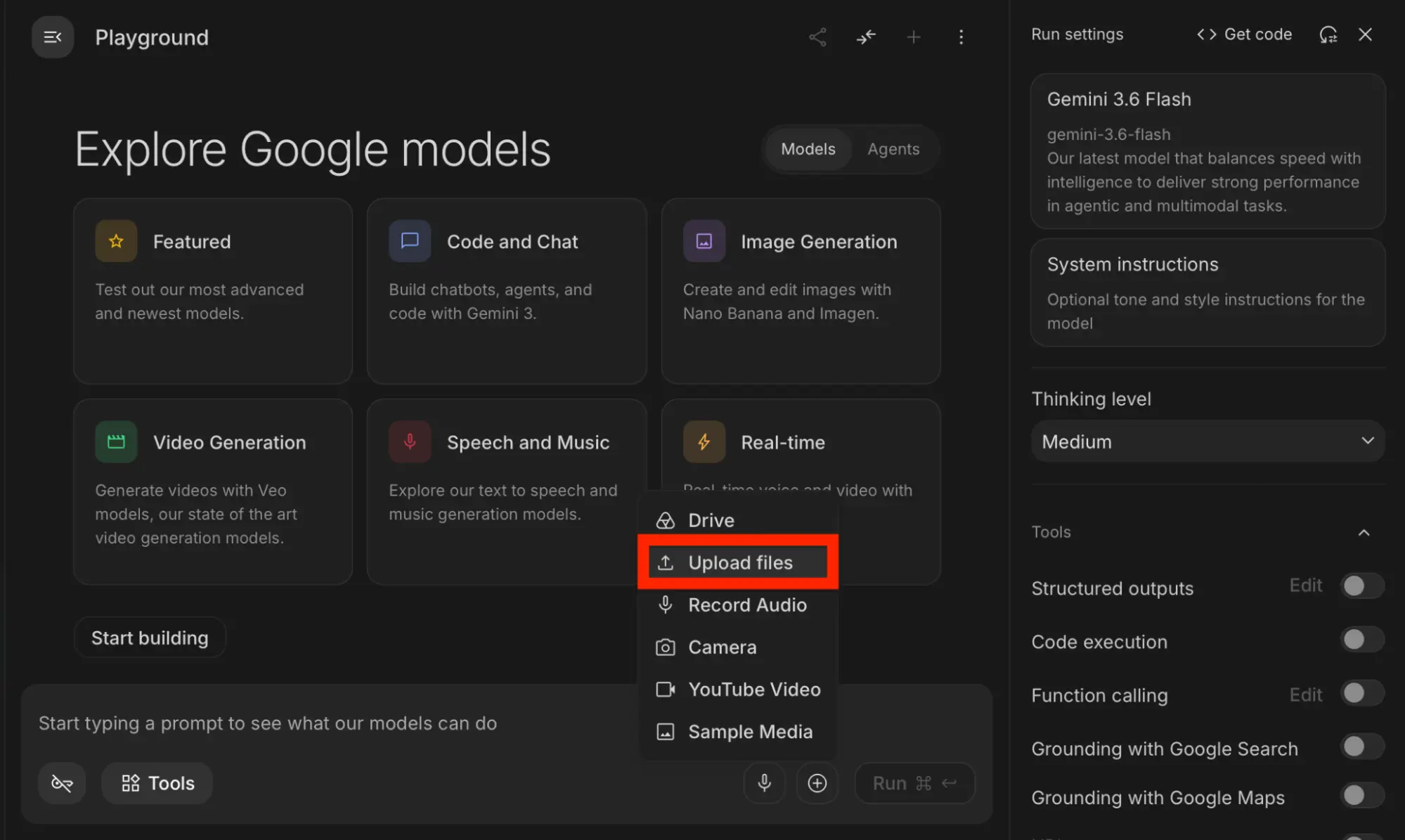
Task: Click the crossed-out key icon in prompt bar
Action: [62, 783]
